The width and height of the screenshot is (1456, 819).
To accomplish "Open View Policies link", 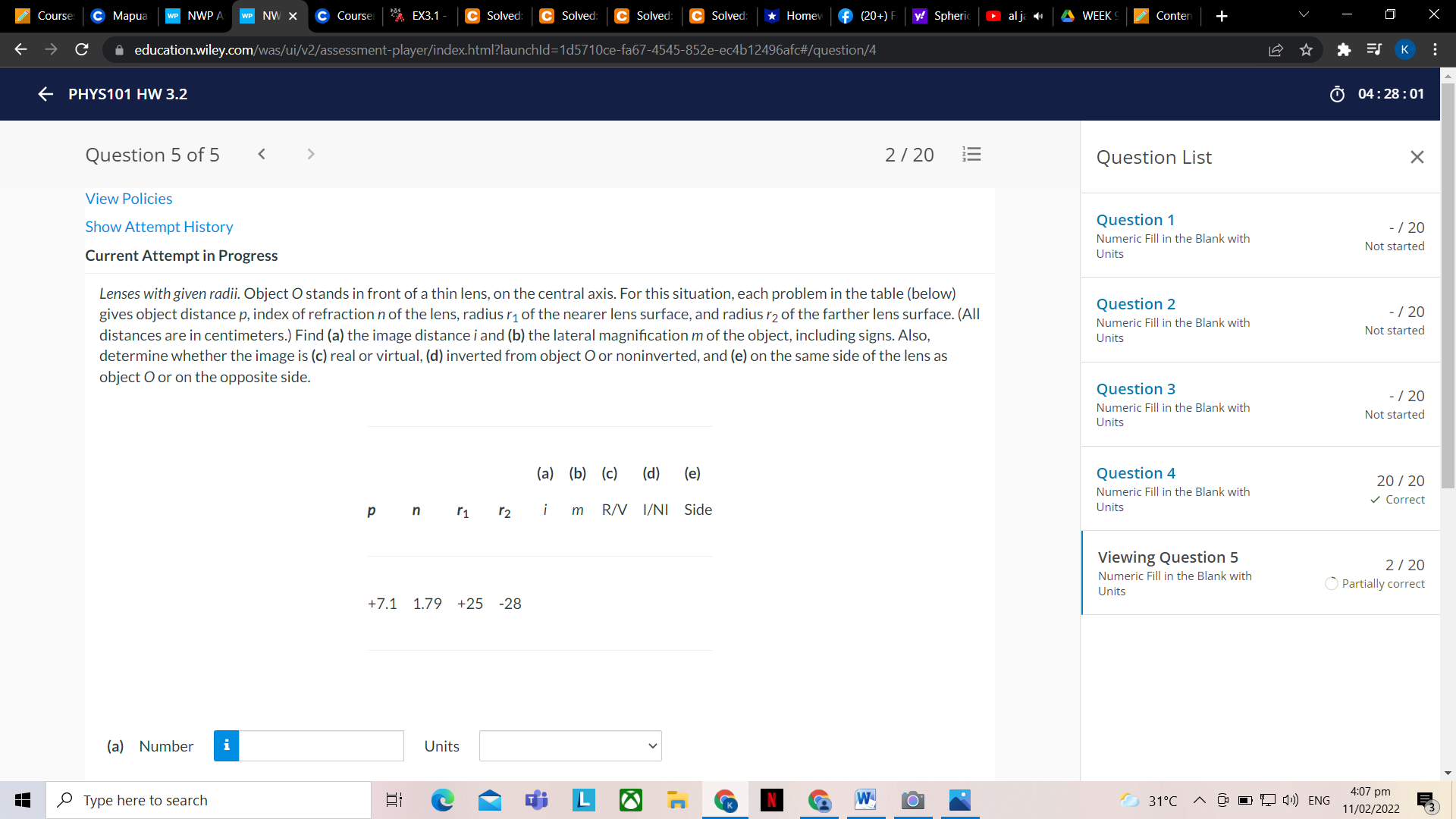I will pos(128,198).
